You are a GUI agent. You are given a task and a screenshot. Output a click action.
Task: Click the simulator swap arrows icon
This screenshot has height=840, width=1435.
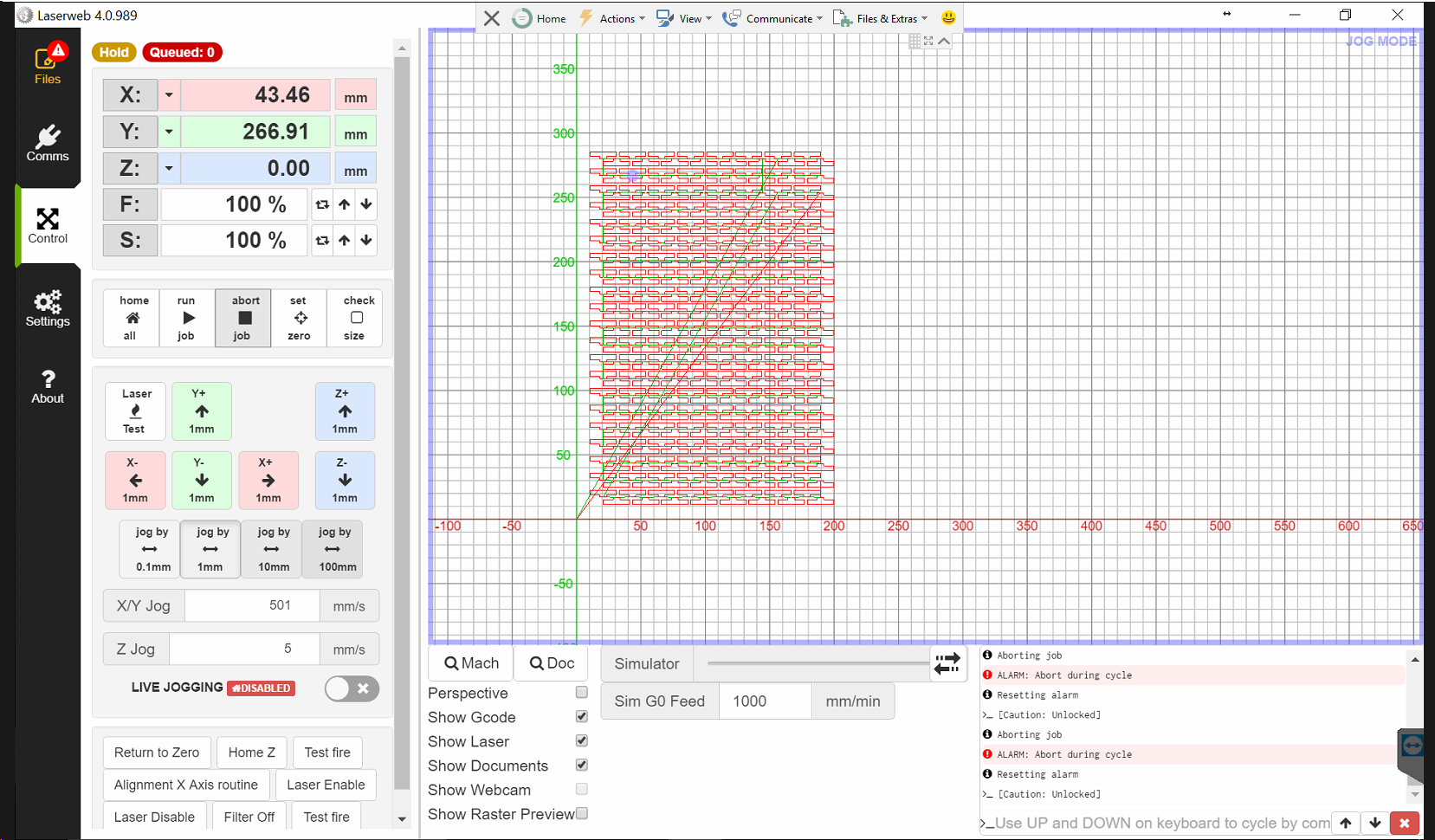pos(947,663)
